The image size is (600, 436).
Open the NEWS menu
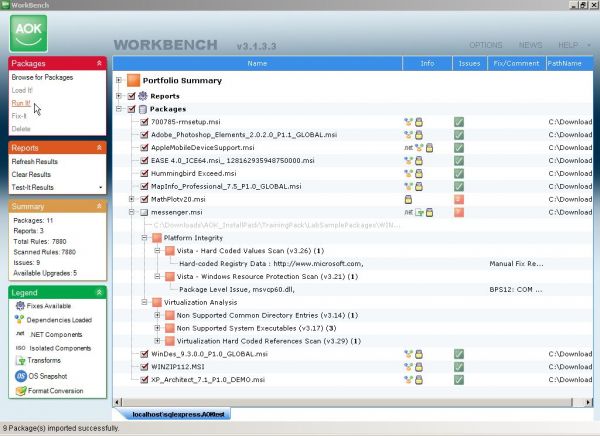[530, 45]
